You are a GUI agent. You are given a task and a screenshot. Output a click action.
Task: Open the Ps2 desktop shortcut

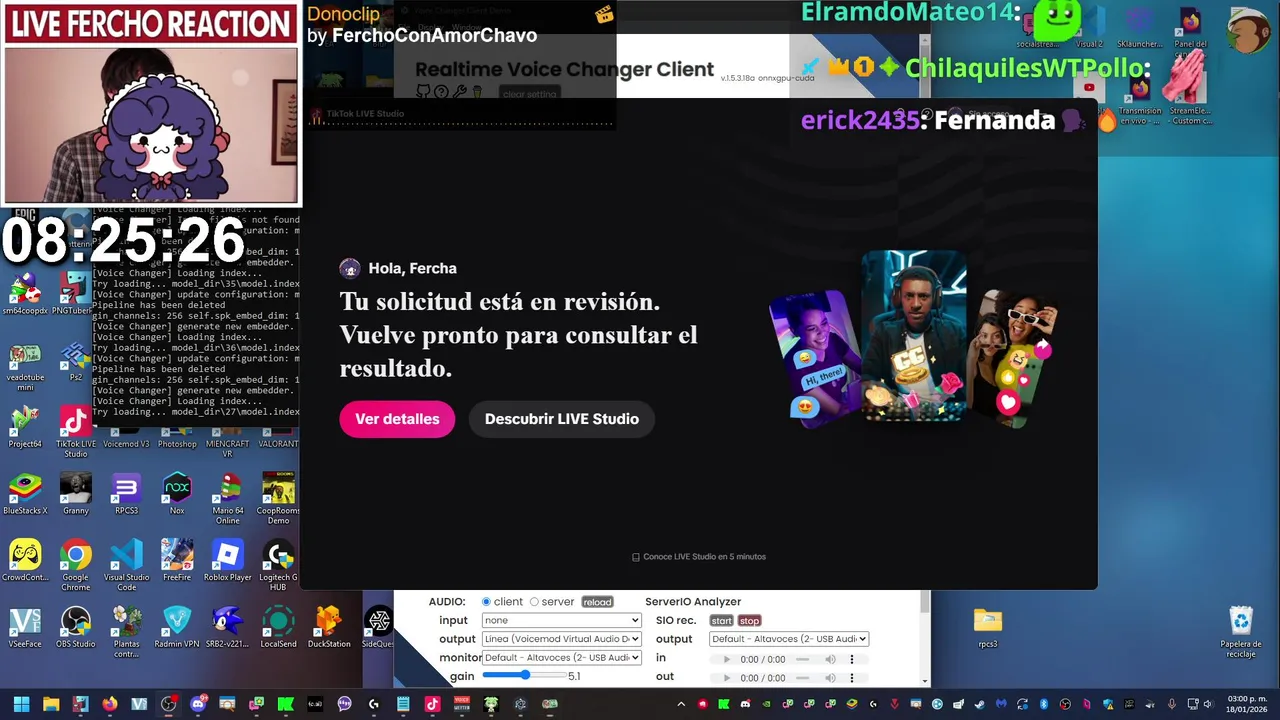(x=76, y=361)
